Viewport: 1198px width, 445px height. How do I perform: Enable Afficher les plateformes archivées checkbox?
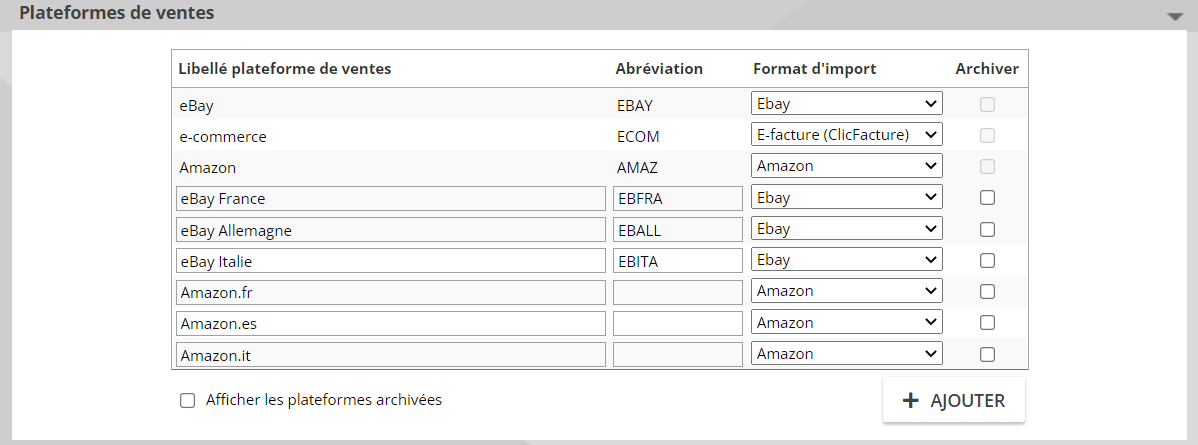pos(187,401)
